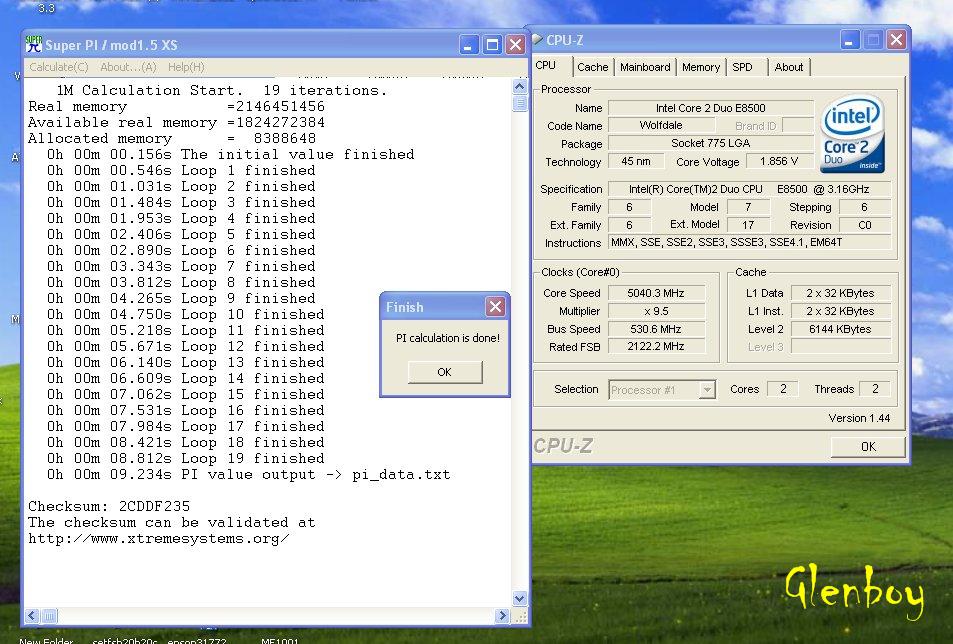Minimize the CPU-Z window

coord(850,40)
